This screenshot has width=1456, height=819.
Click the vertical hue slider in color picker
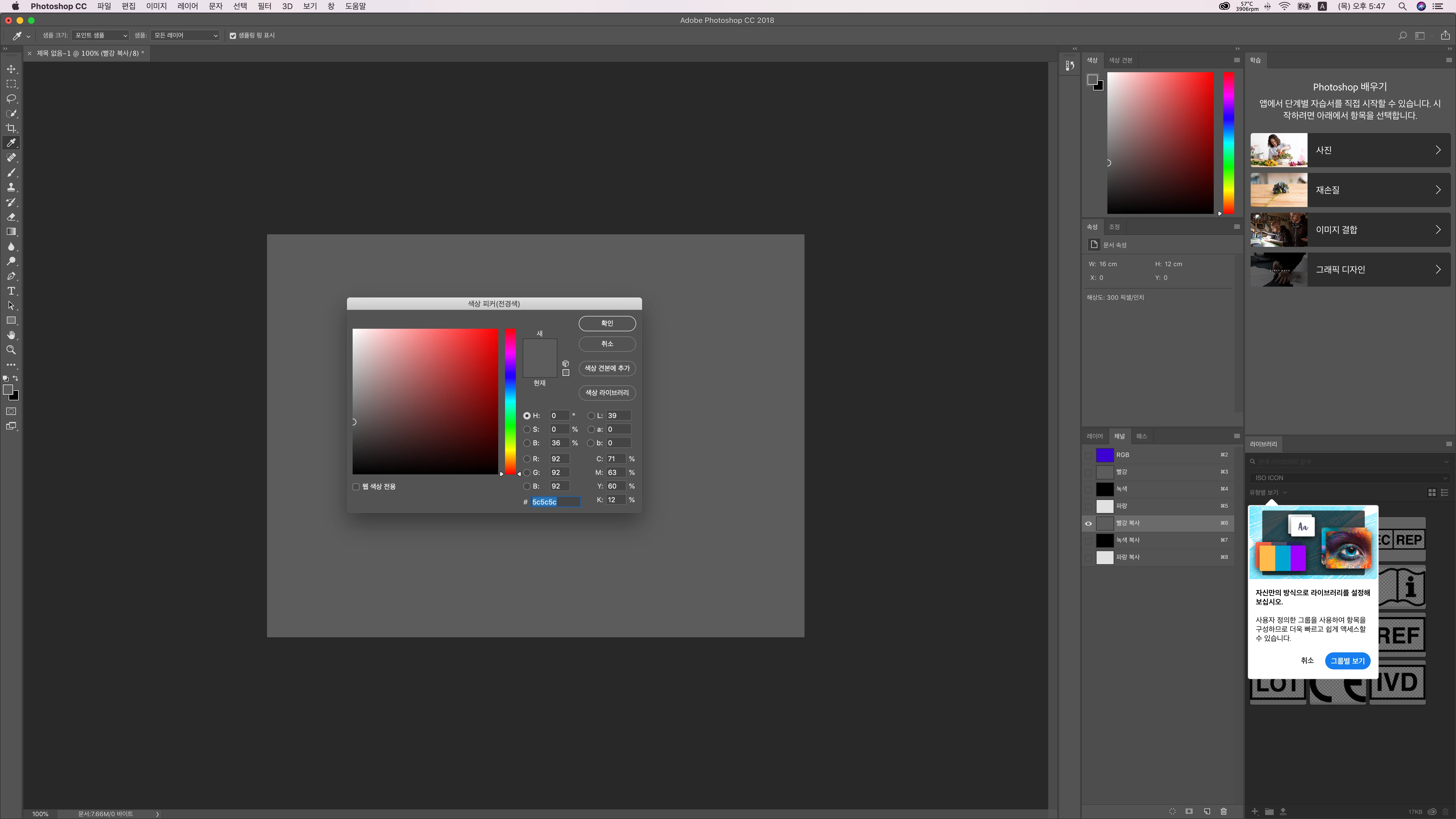(x=510, y=401)
